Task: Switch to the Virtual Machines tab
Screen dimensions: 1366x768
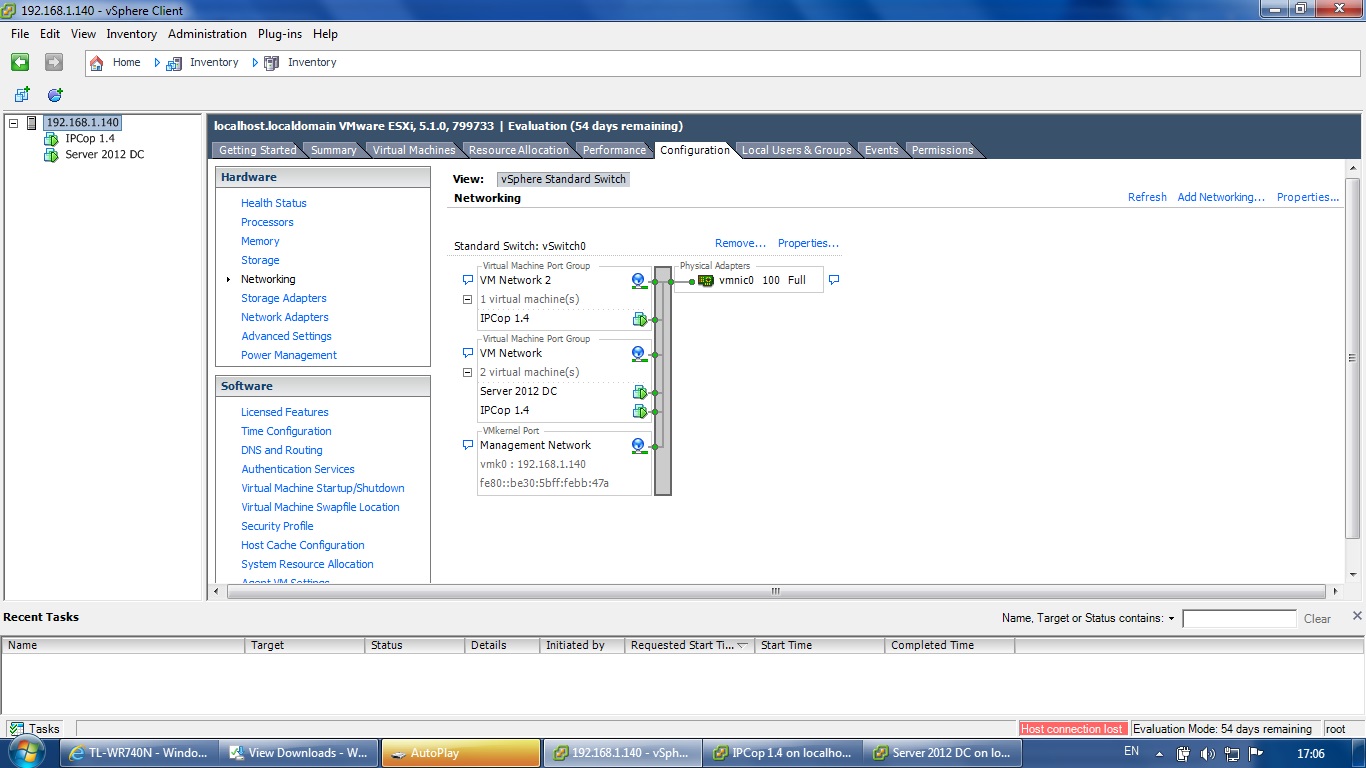Action: pos(414,150)
